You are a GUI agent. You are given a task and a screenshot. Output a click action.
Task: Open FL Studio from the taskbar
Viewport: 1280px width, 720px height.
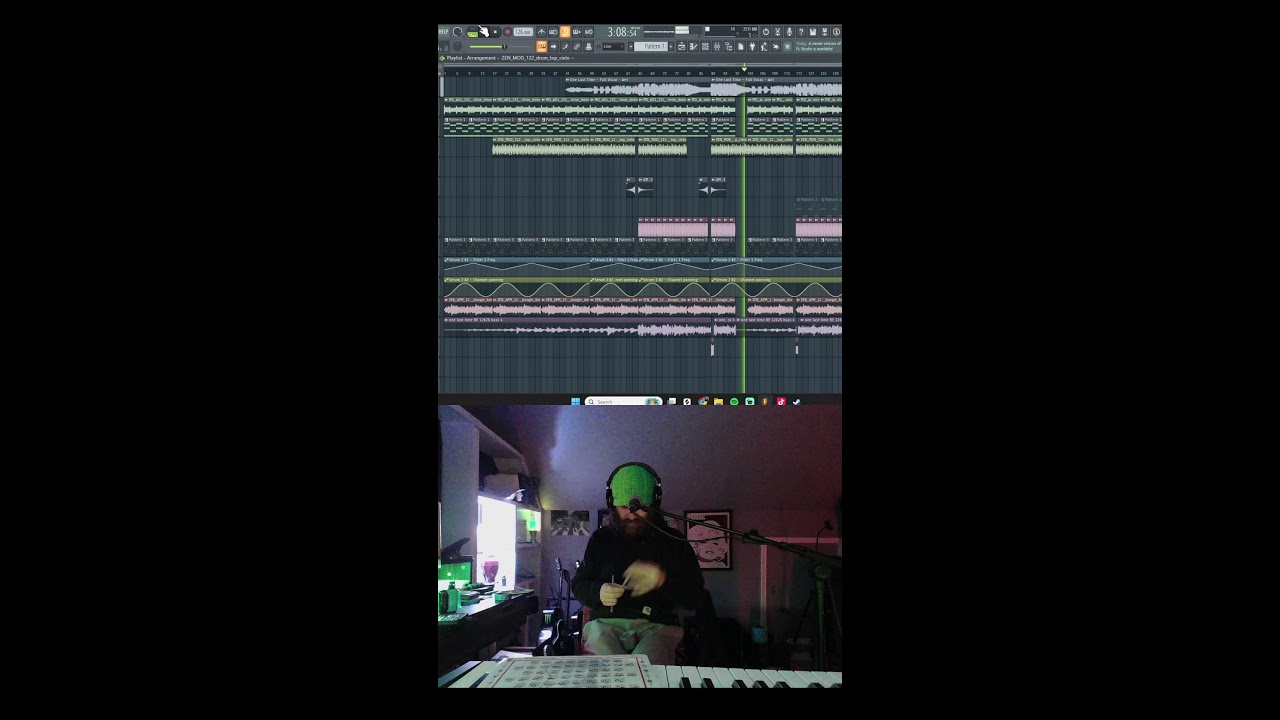click(x=765, y=401)
